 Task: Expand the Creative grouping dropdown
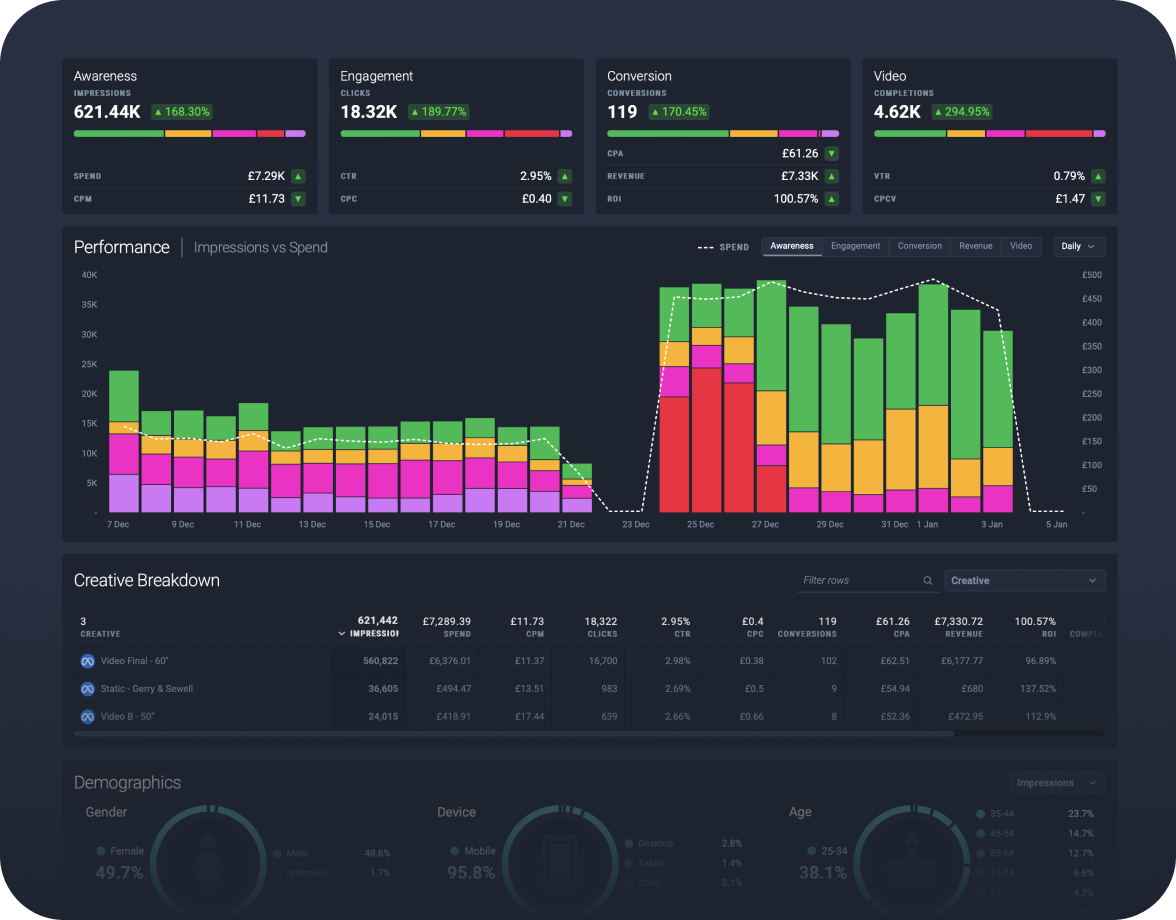point(1024,581)
